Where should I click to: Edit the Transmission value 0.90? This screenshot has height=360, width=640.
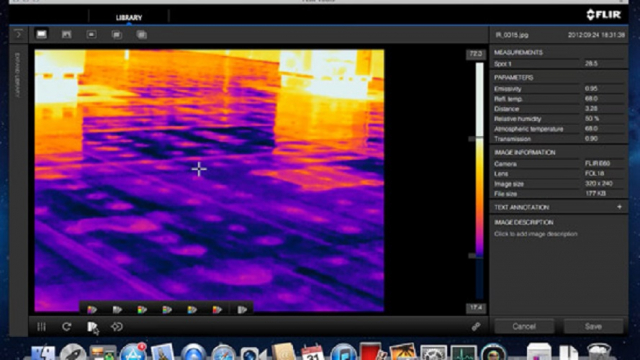tap(591, 139)
